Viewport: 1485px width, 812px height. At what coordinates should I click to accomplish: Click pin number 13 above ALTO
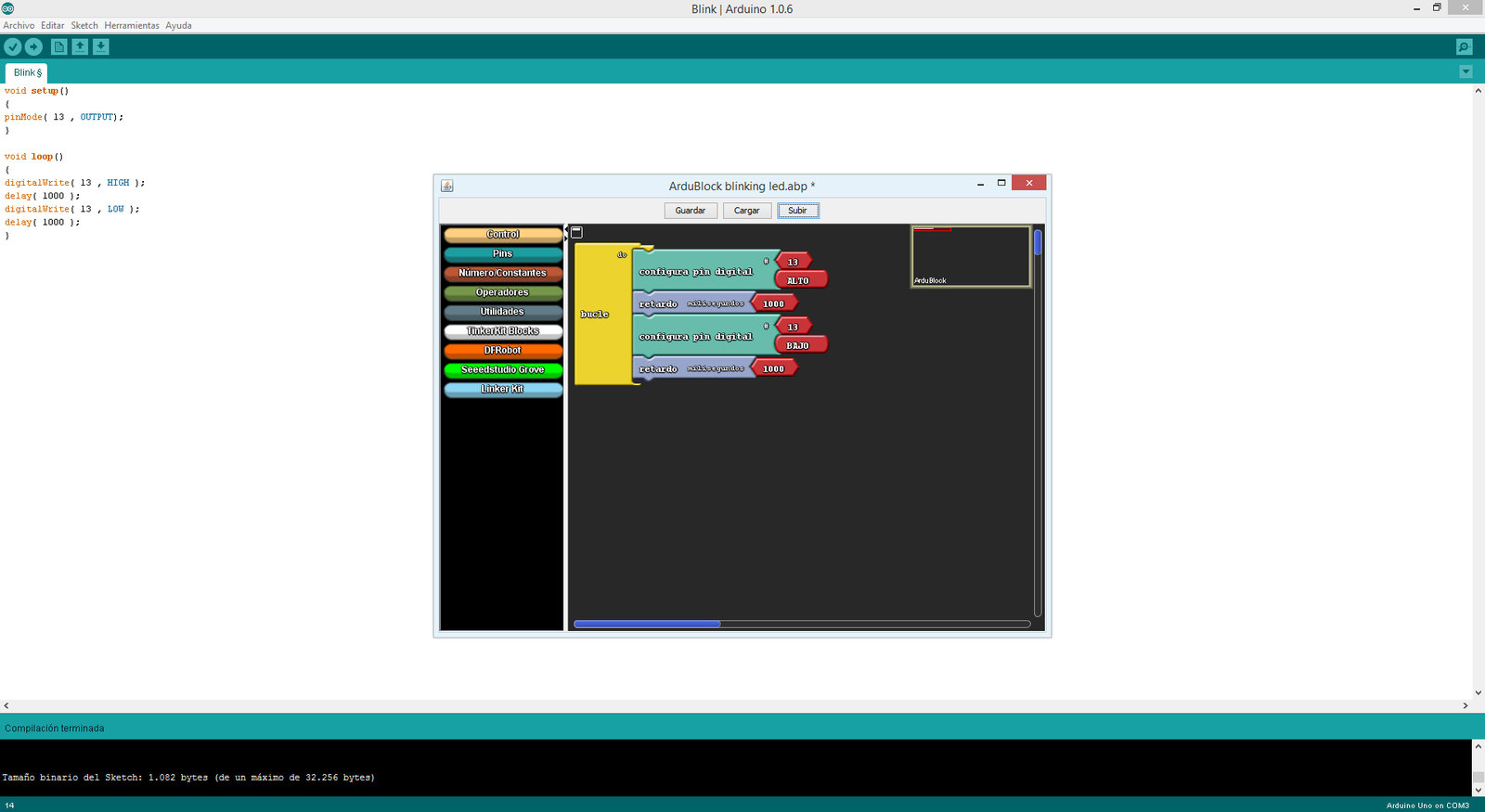[794, 262]
